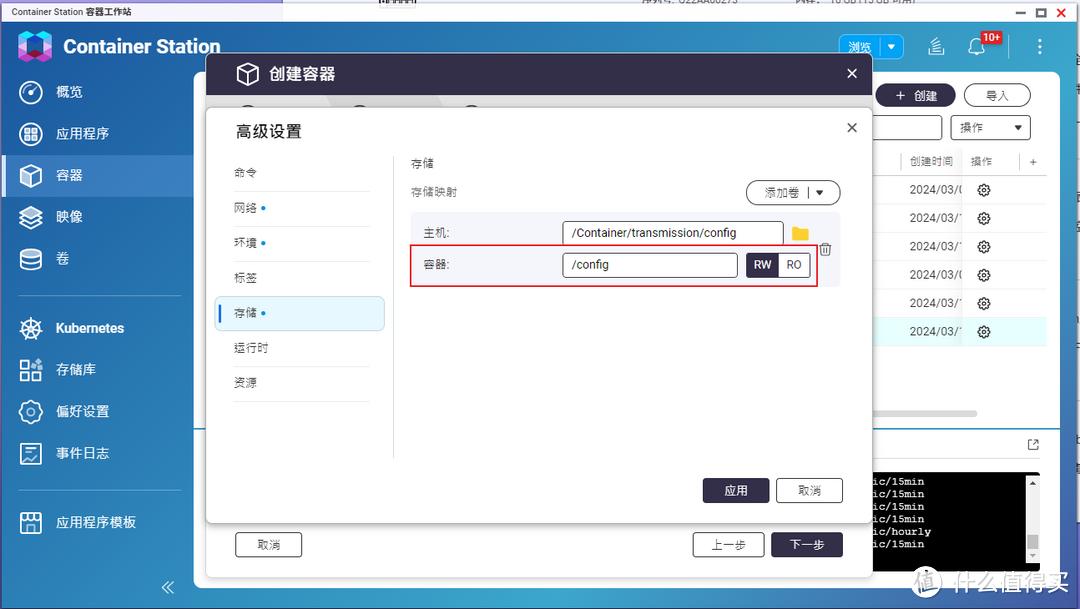Image resolution: width=1080 pixels, height=609 pixels.
Task: Click 取消 cancel in create container wizard
Action: click(x=269, y=545)
